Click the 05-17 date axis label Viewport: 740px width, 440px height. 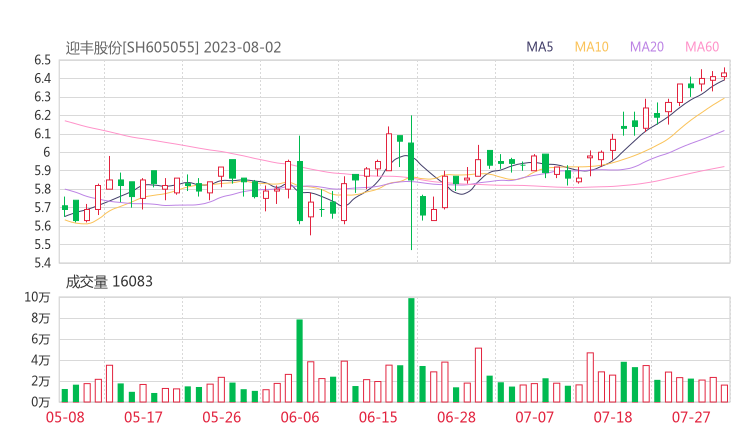pyautogui.click(x=143, y=417)
